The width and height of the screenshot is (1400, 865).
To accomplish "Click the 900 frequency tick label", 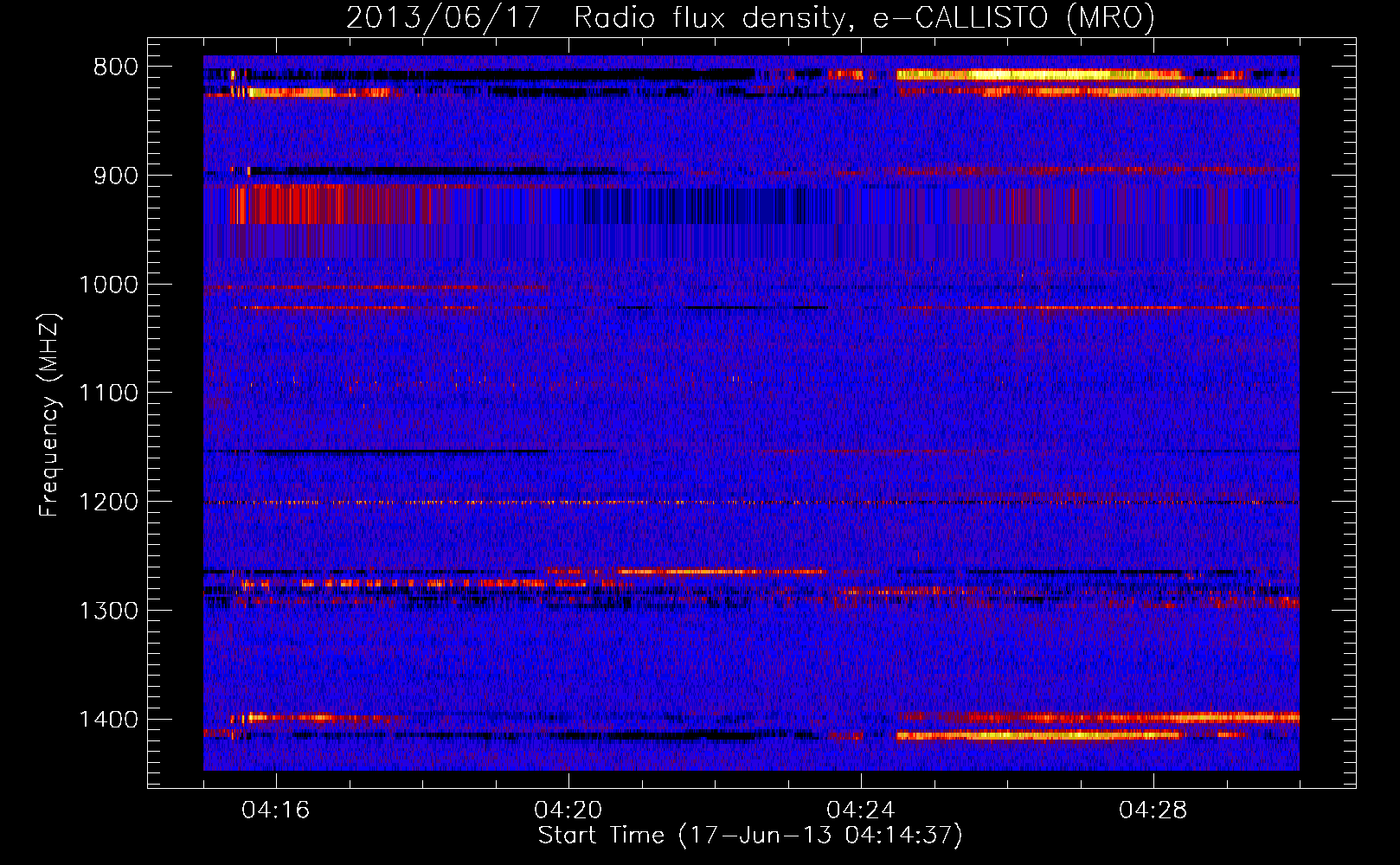I will click(x=116, y=176).
